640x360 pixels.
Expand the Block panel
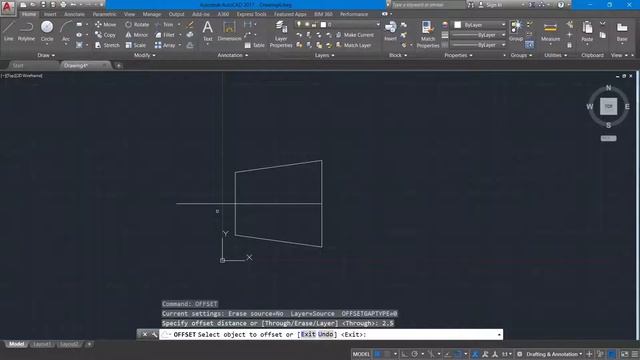(x=398, y=55)
